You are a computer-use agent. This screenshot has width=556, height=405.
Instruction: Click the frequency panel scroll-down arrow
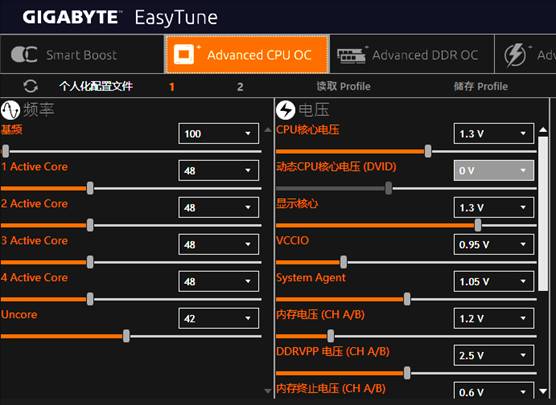[x=268, y=391]
